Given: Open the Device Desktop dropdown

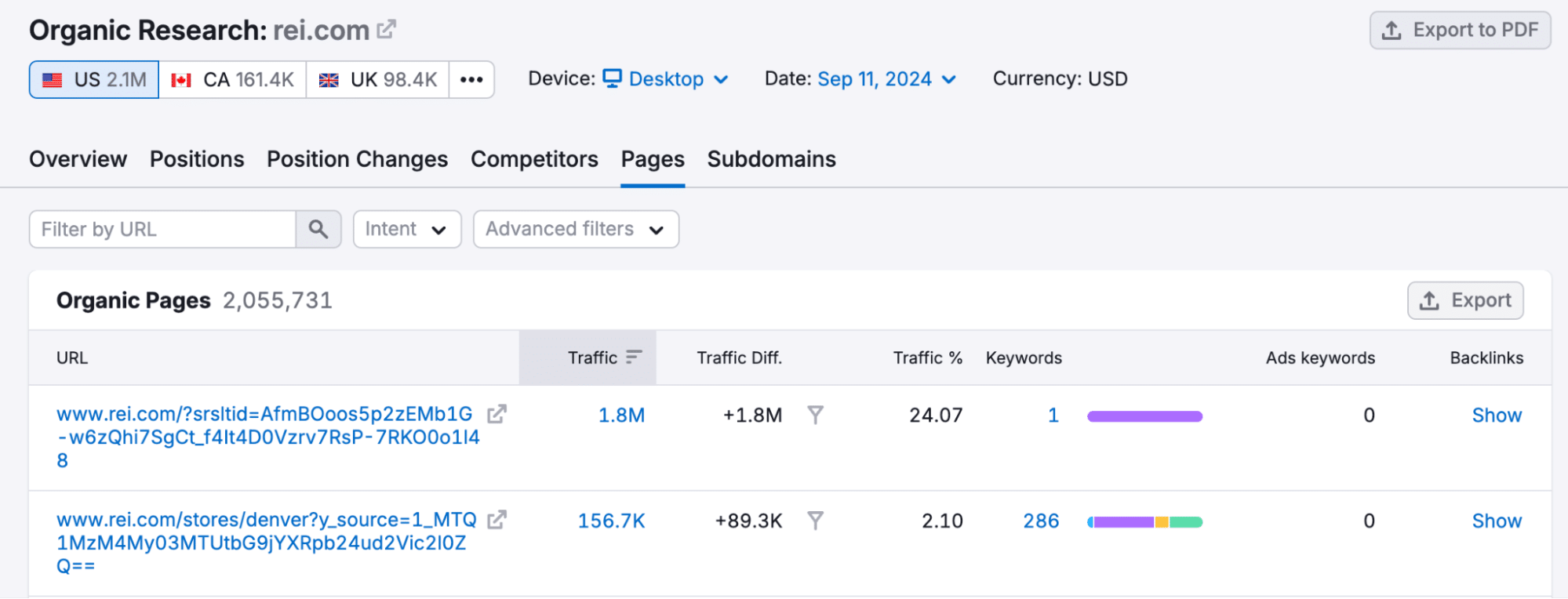Looking at the screenshot, I should click(x=666, y=79).
